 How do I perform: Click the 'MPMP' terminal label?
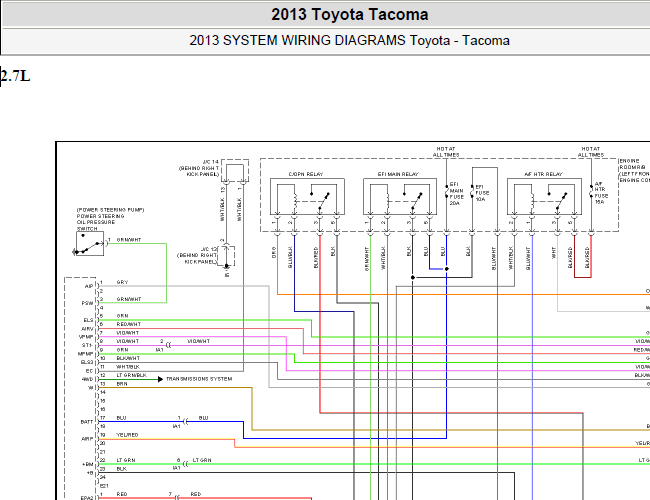coord(86,354)
